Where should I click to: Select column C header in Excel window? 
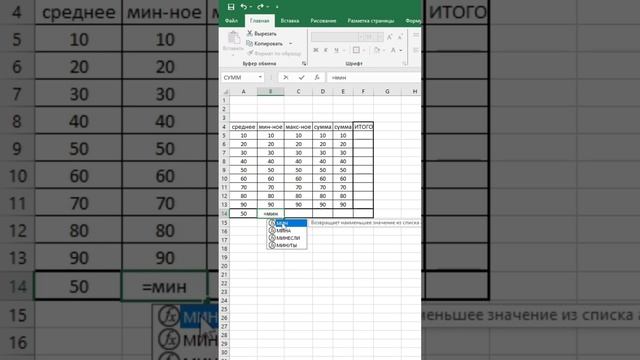pos(298,91)
